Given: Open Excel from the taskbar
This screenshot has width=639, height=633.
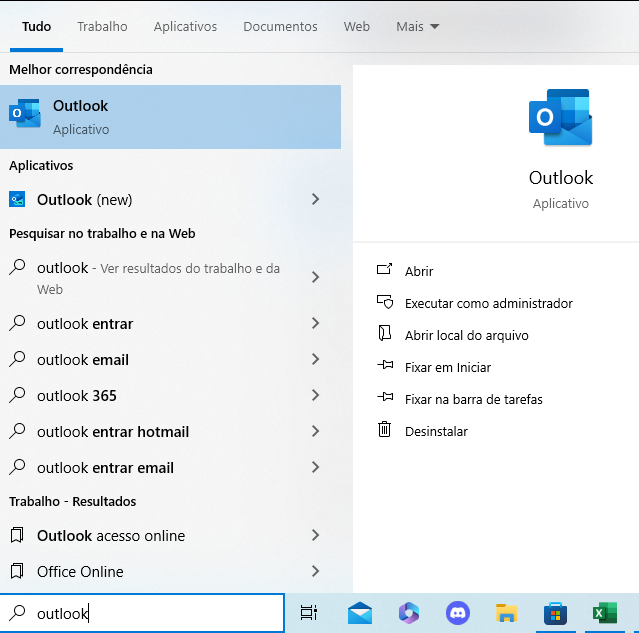Looking at the screenshot, I should [605, 613].
